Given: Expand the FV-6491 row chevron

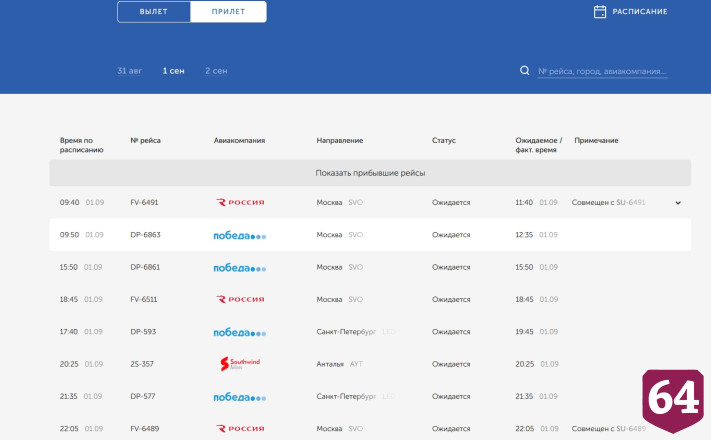Looking at the screenshot, I should [x=678, y=203].
